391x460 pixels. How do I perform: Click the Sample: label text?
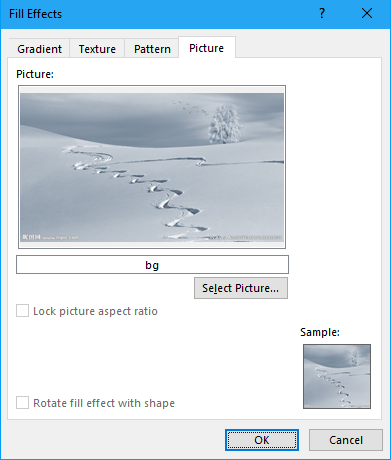pos(320,332)
